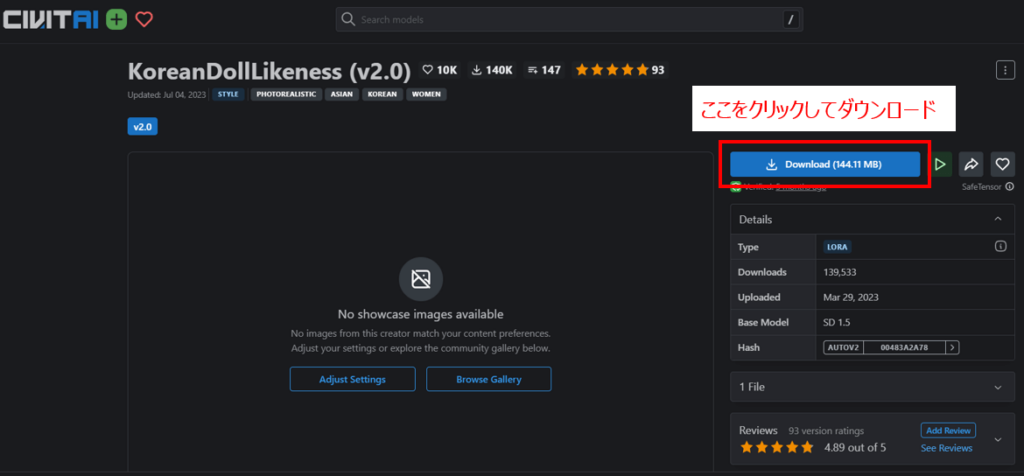Select the WOMEN tag
Image resolution: width=1024 pixels, height=476 pixels.
426,95
